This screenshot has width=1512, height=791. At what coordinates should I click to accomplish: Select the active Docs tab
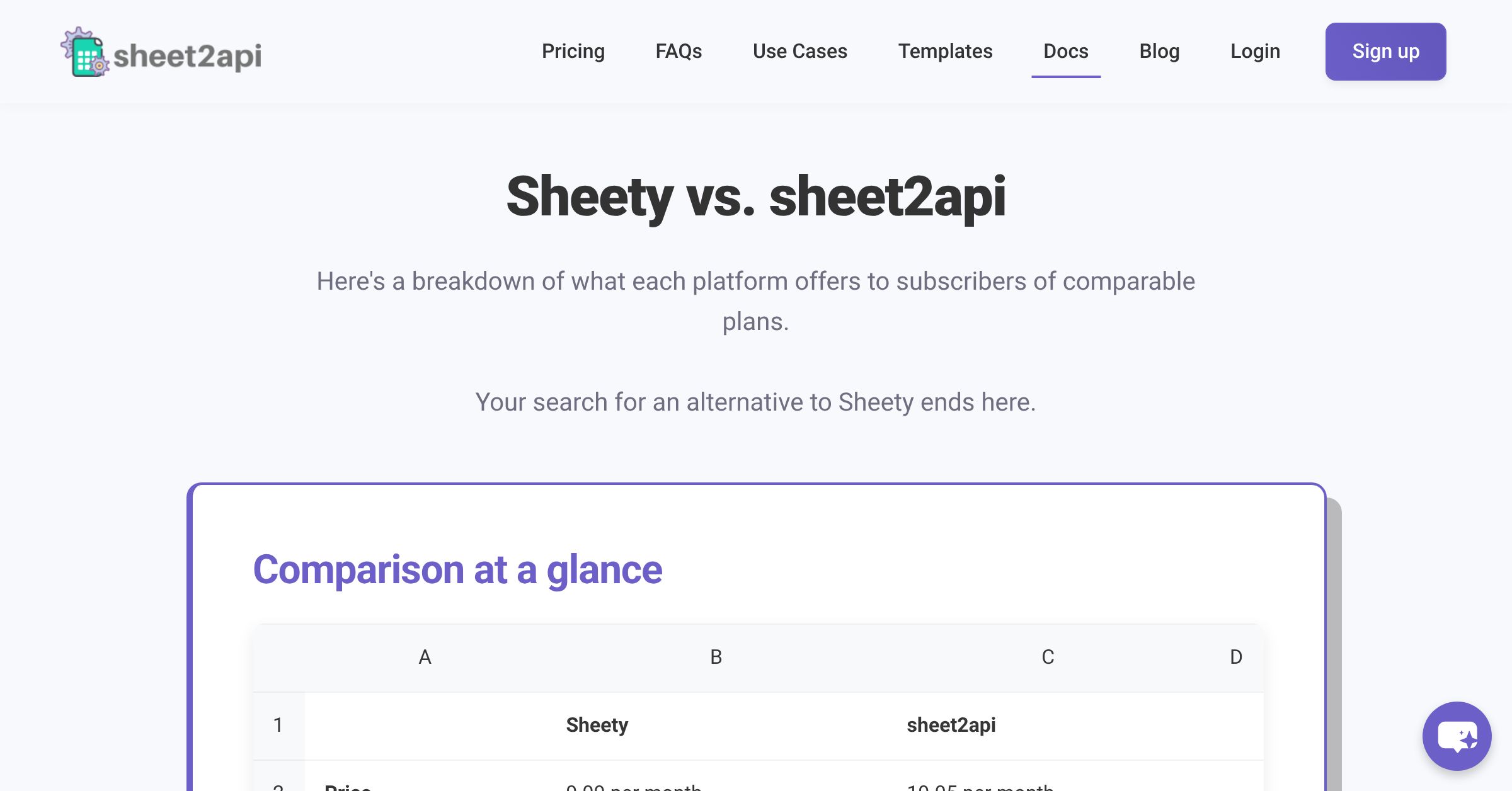[x=1065, y=52]
